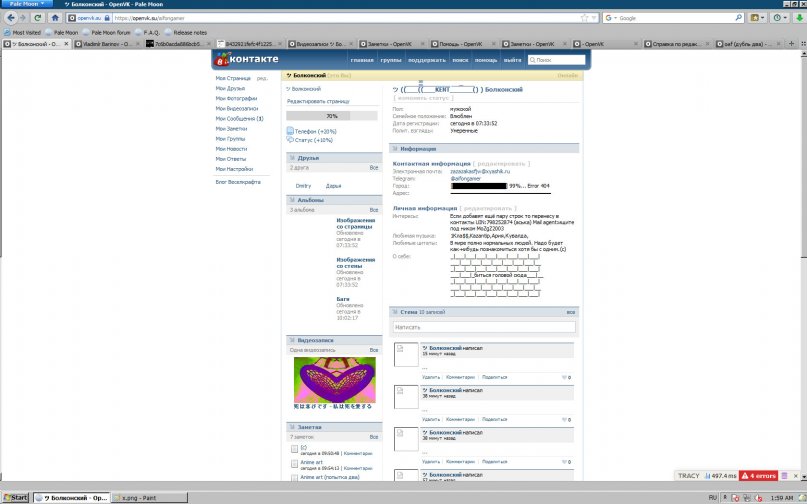Click the ред. link beside Моя Страница

click(x=262, y=78)
